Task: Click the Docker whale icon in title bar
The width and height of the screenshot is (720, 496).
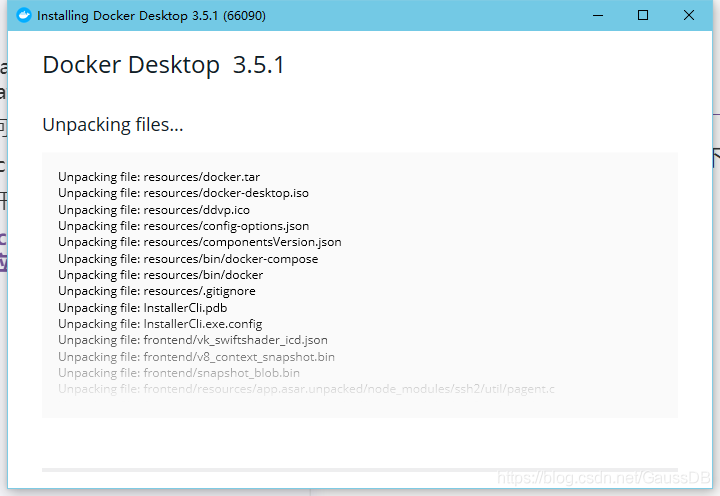Action: click(23, 15)
